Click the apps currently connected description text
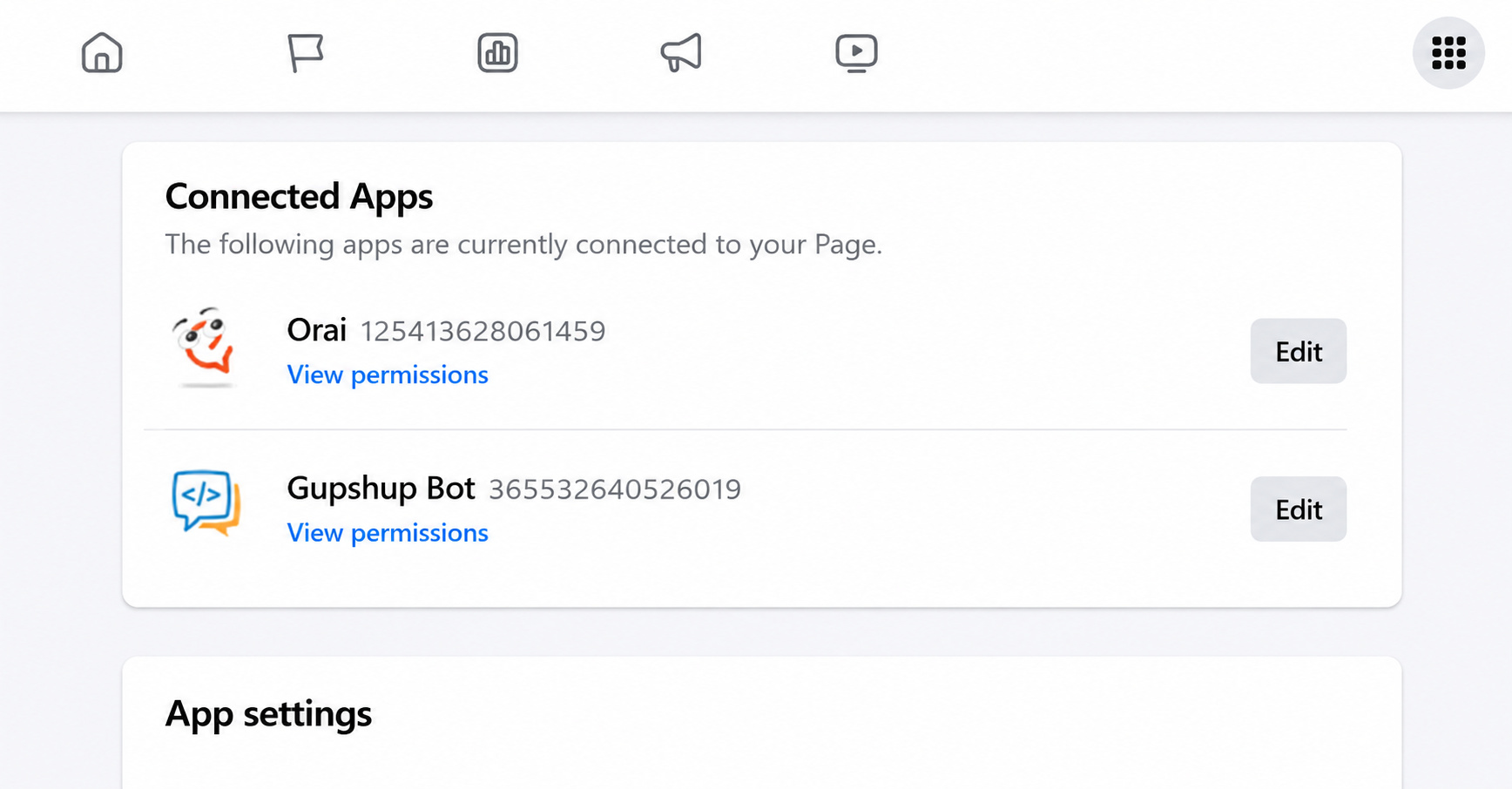The width and height of the screenshot is (1512, 789). (x=523, y=245)
